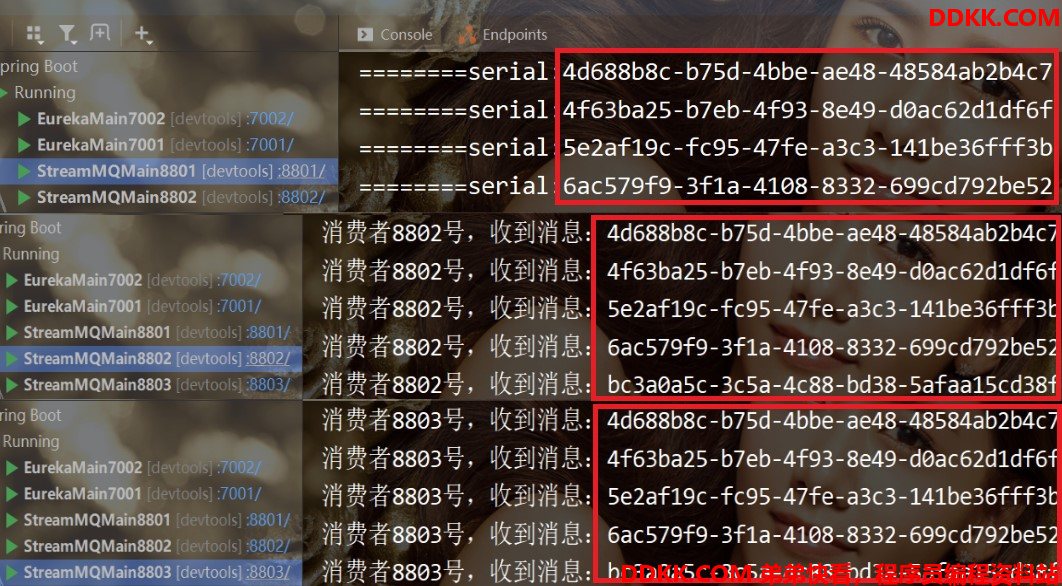Click the red DDKK.COM watermark text
The height and width of the screenshot is (586, 1062).
click(x=993, y=17)
